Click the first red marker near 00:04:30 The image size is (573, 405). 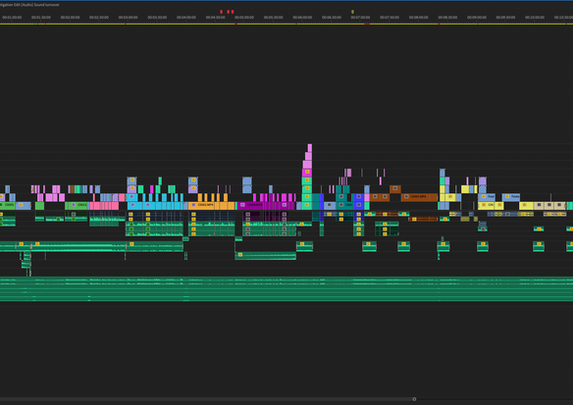(x=221, y=12)
